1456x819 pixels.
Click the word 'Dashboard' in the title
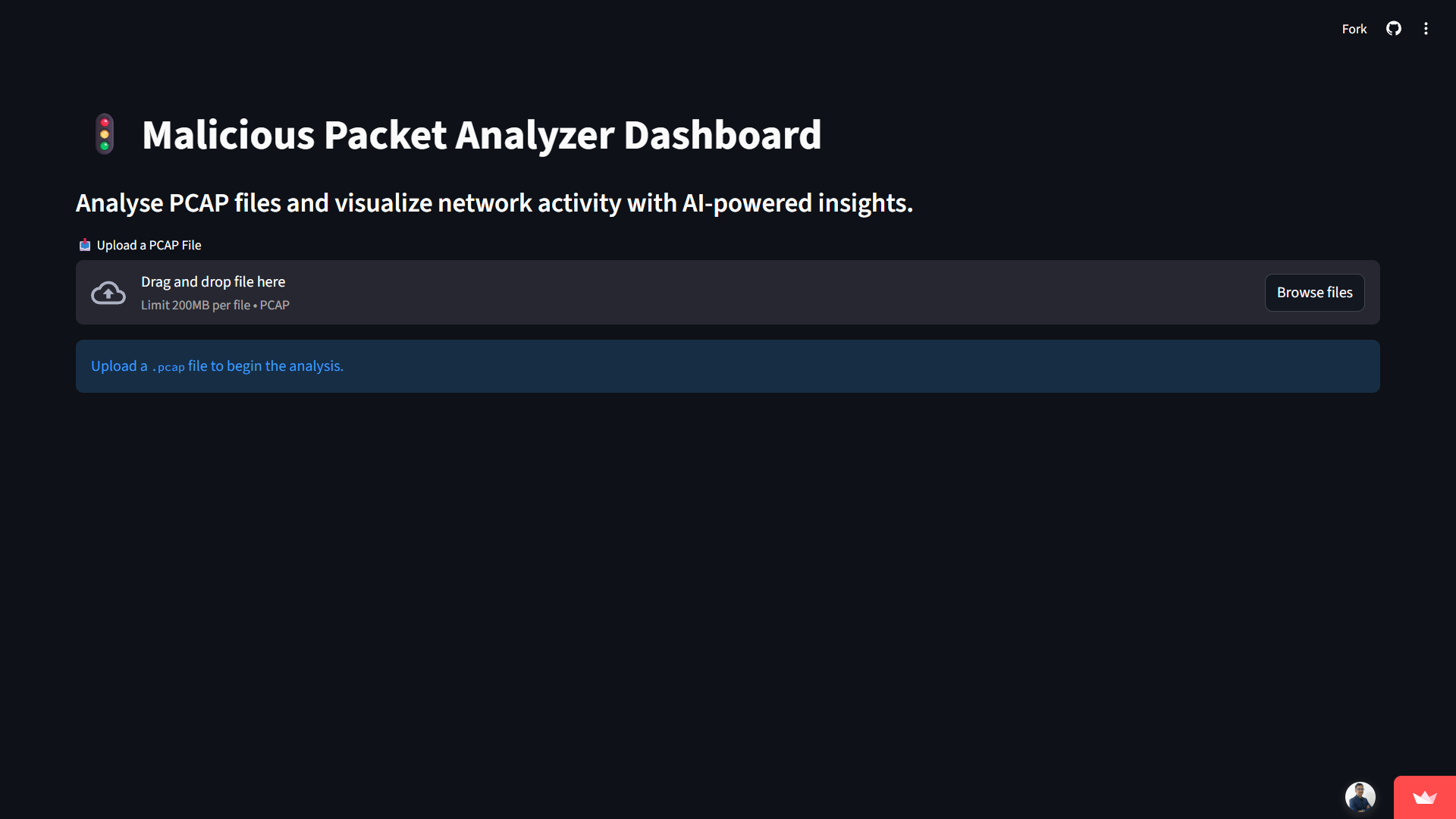pyautogui.click(x=722, y=135)
